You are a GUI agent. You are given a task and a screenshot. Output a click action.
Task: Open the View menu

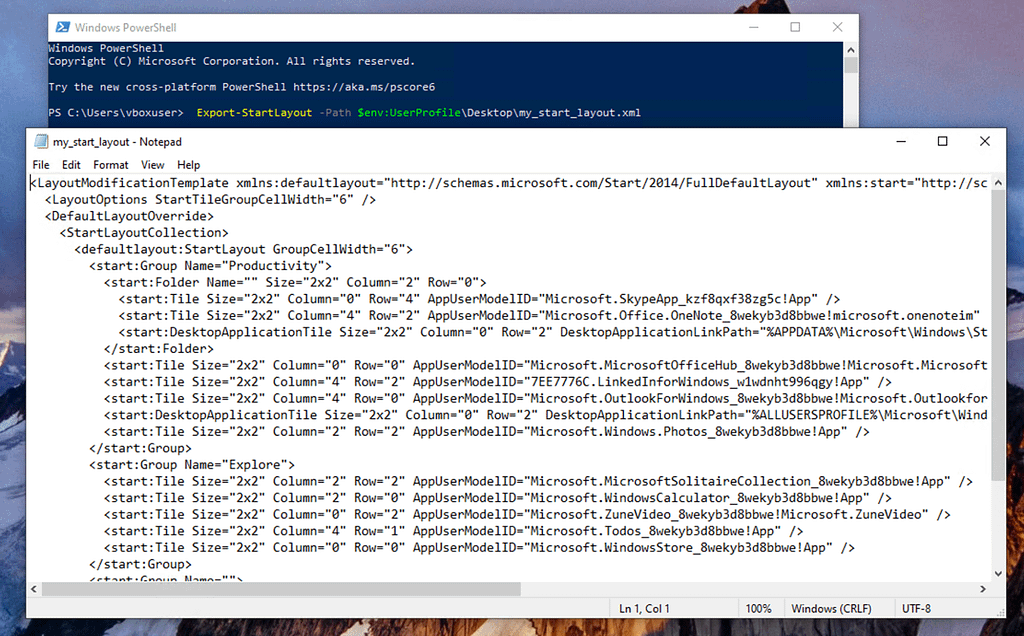pos(152,164)
